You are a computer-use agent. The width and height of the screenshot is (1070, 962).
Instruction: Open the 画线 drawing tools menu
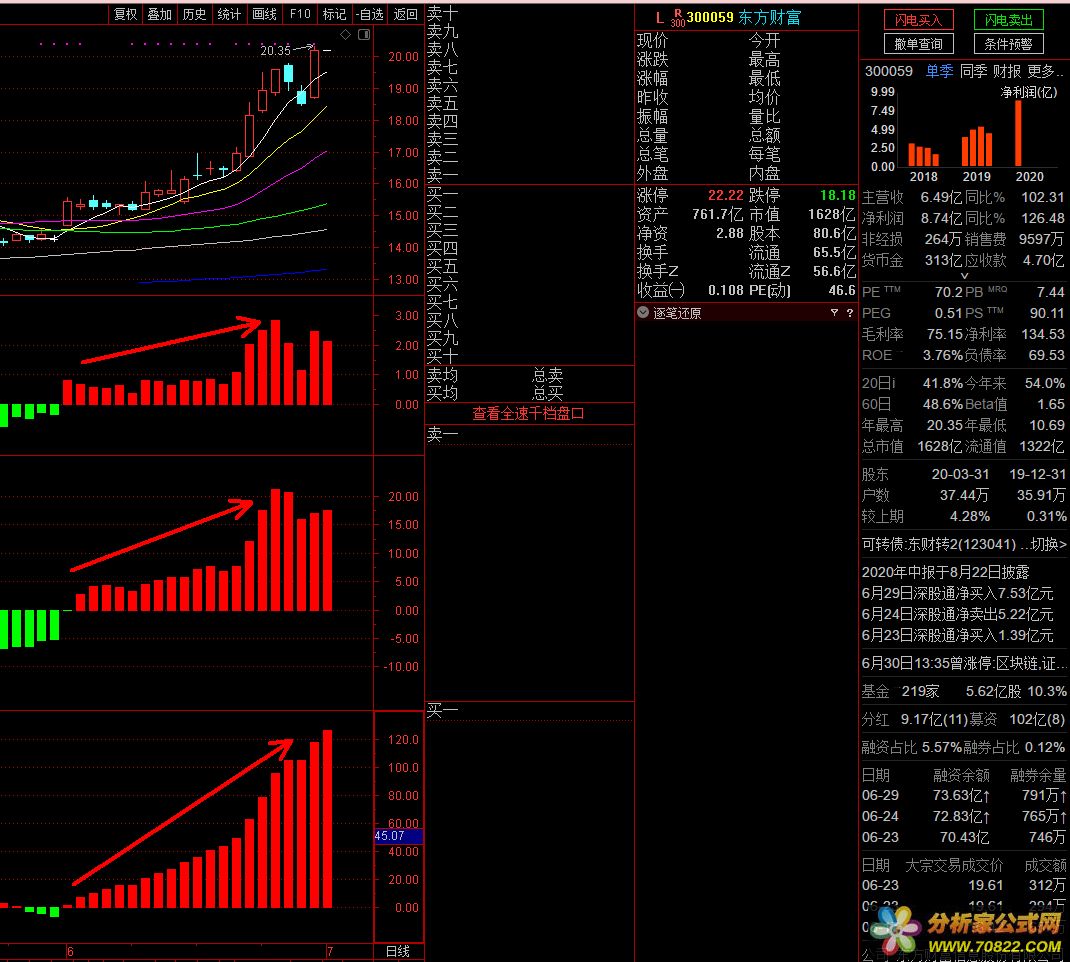[264, 14]
